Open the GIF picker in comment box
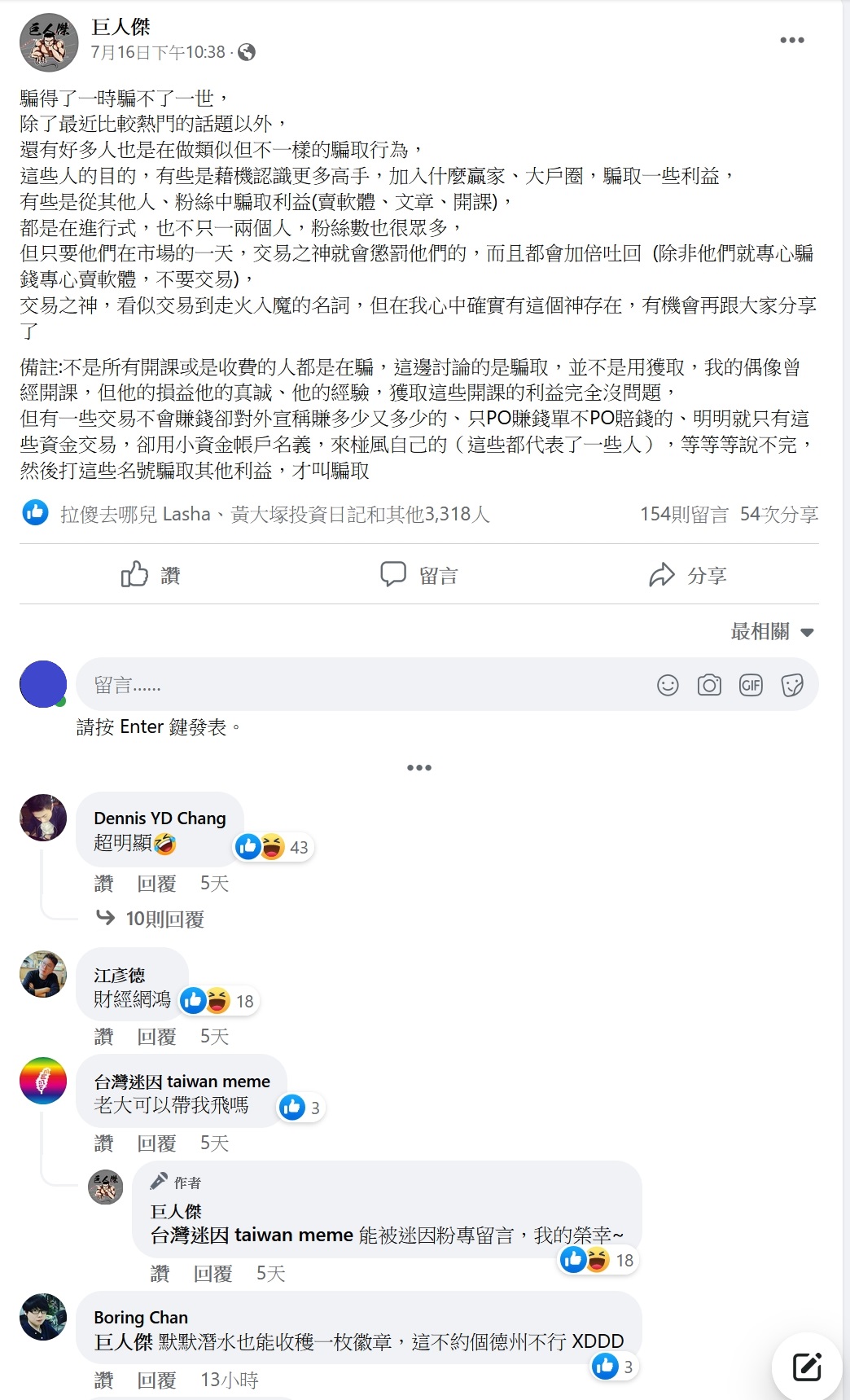 pos(751,685)
